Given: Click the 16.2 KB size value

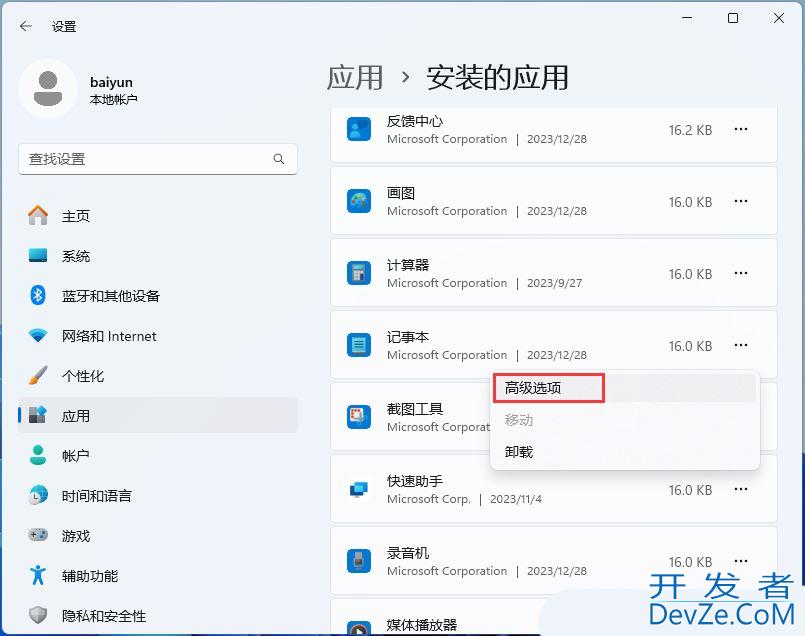Looking at the screenshot, I should (690, 130).
